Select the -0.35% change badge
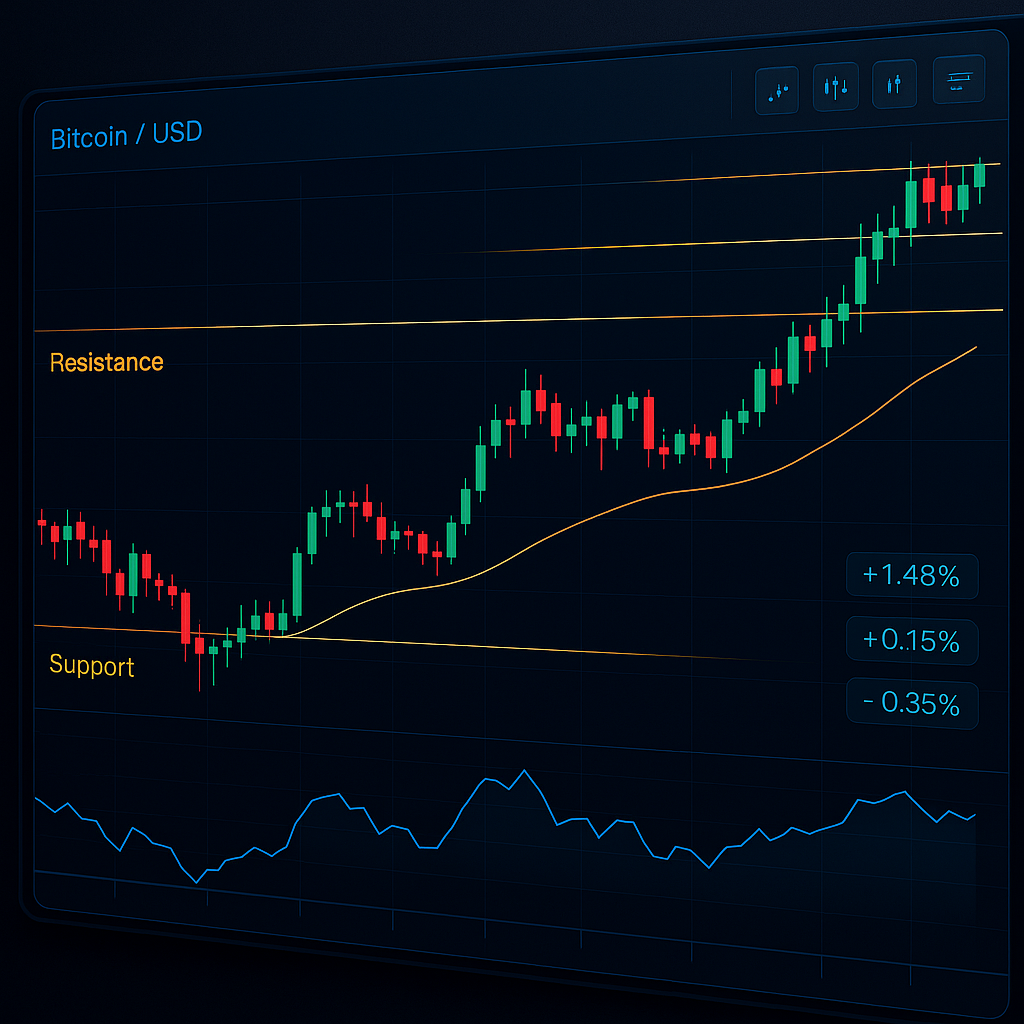 click(912, 704)
